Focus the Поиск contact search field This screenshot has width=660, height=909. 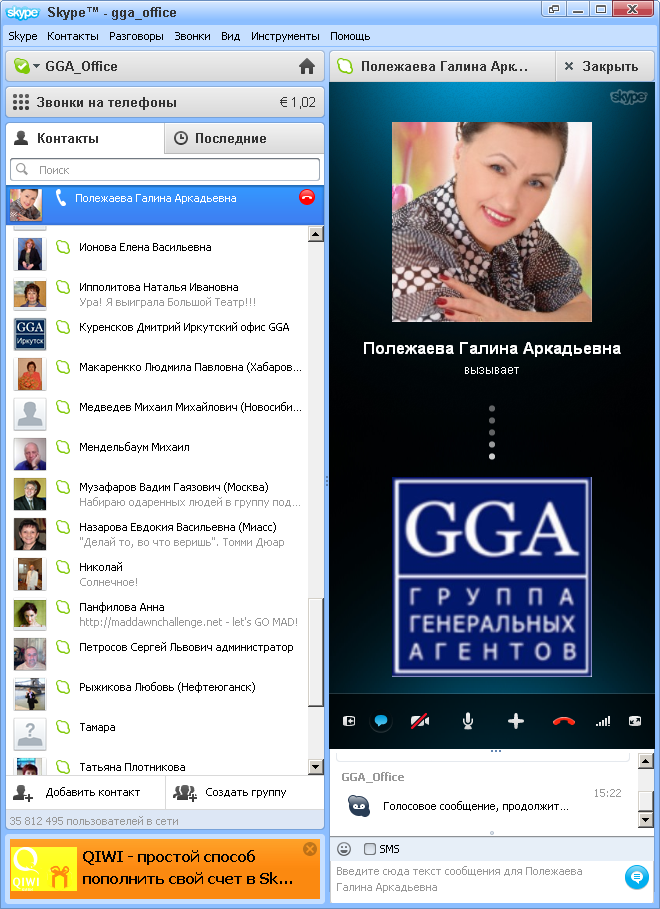165,170
